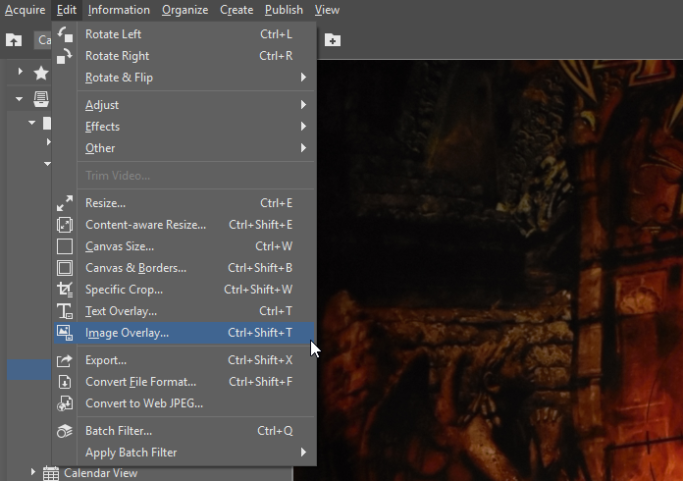
Task: Choose Rotate Left from Edit menu
Action: [184, 34]
